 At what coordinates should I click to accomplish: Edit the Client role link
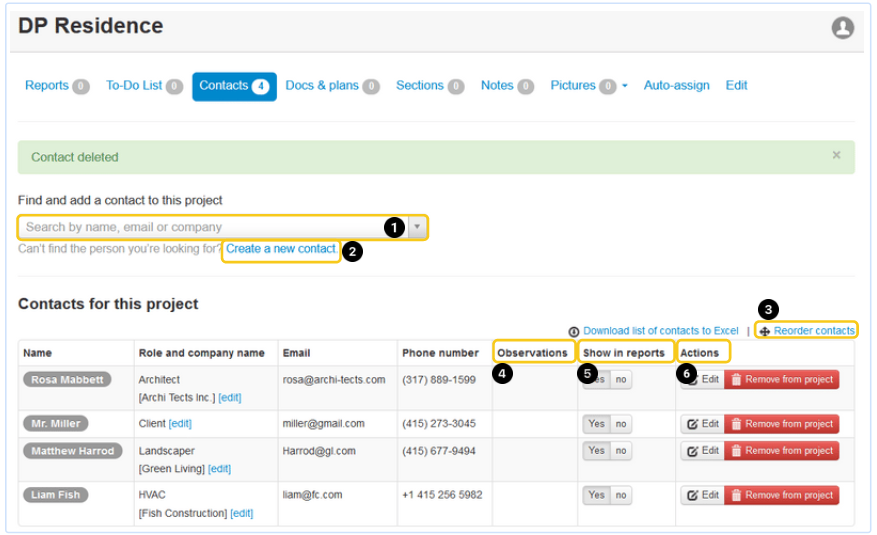point(180,424)
